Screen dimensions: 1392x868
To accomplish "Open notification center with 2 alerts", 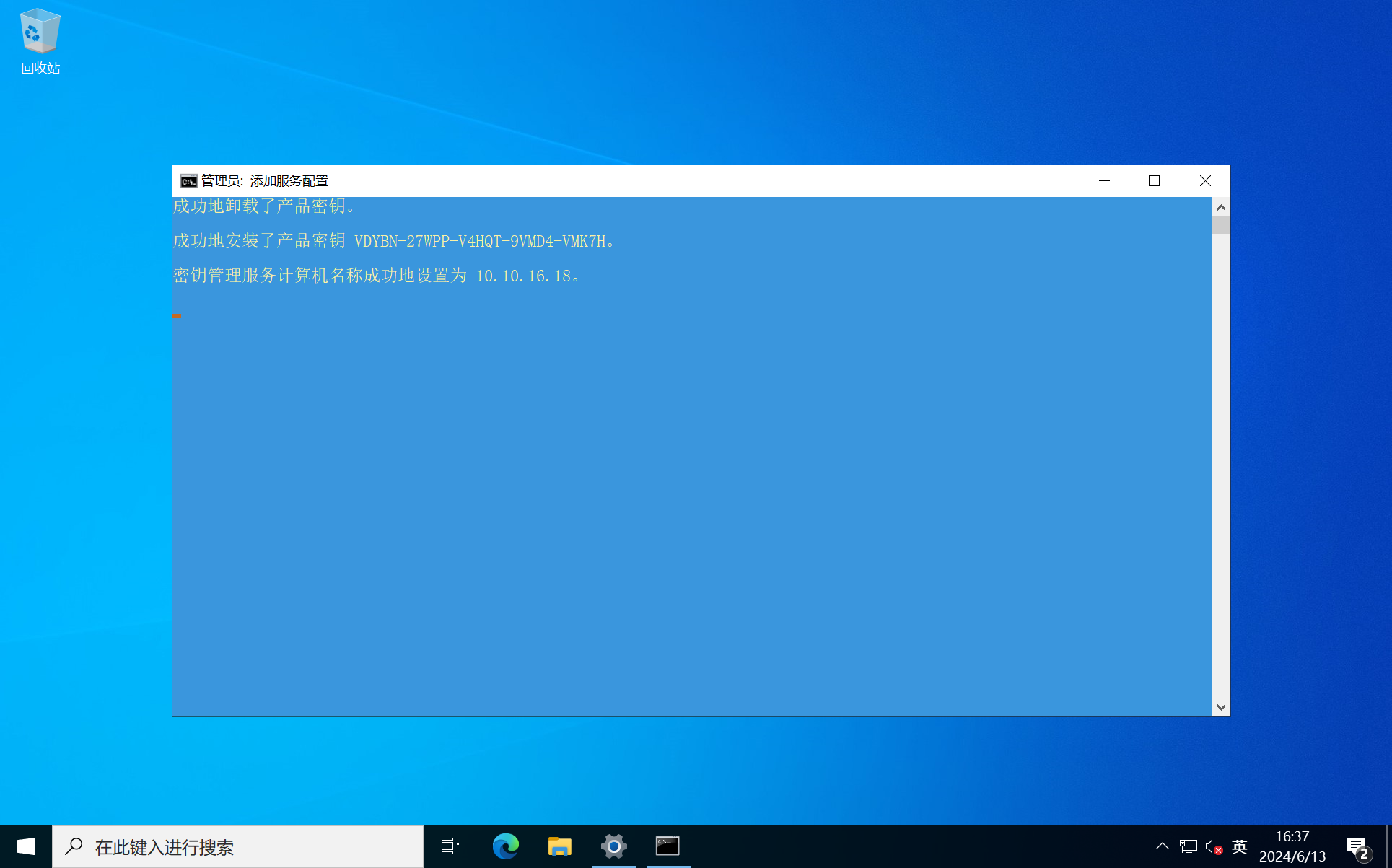I will 1358,846.
